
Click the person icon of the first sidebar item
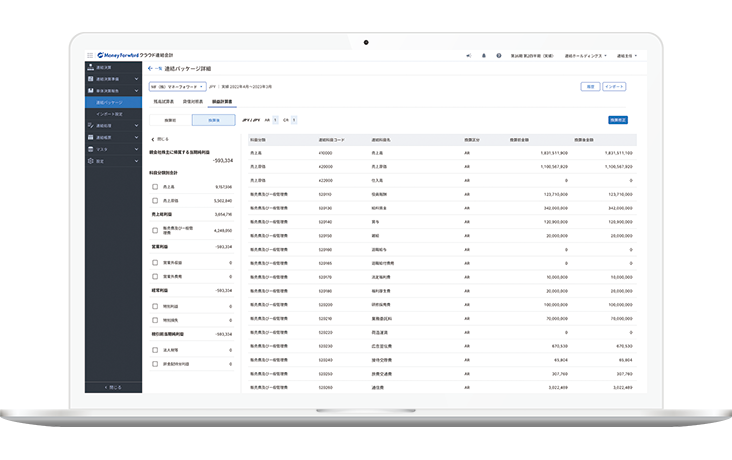91,67
